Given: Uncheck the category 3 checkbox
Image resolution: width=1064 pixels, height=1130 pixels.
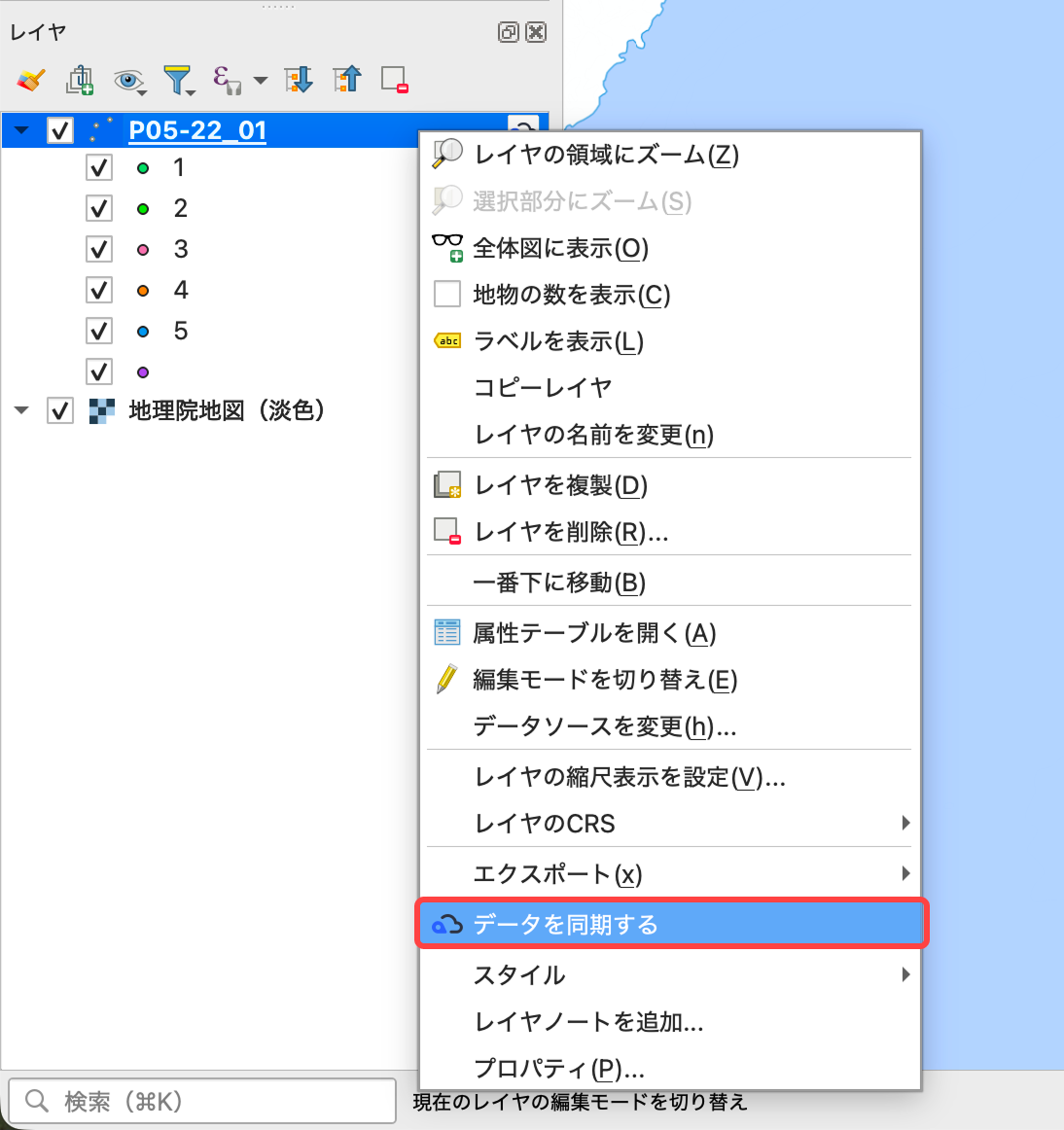Looking at the screenshot, I should [x=99, y=249].
